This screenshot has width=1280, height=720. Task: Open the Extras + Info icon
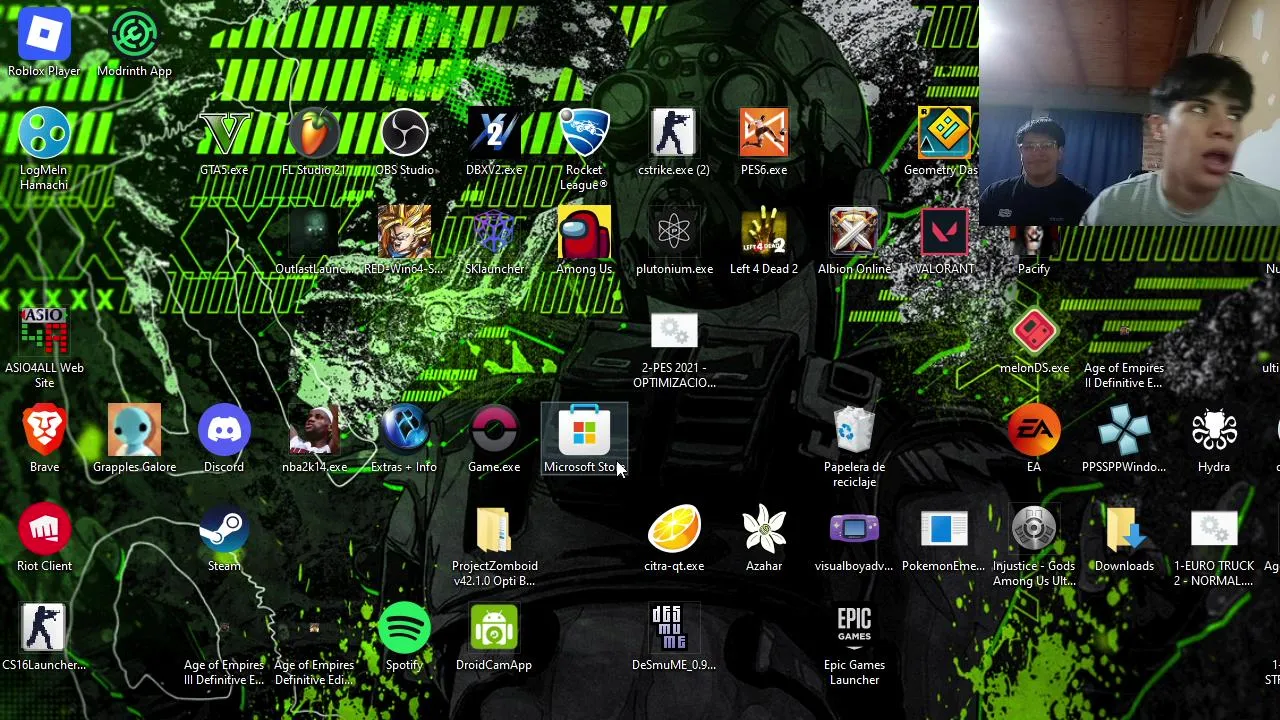coord(404,430)
